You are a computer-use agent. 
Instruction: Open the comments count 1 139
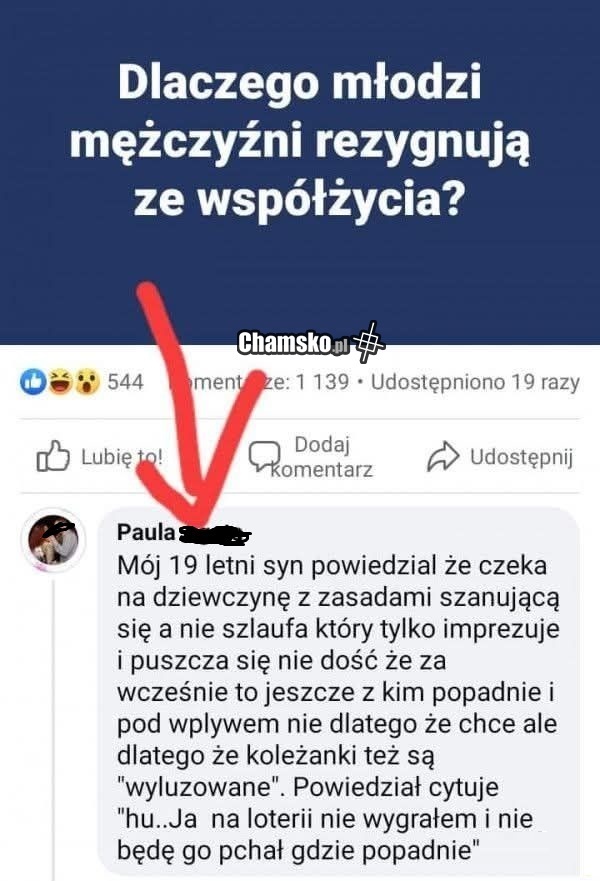click(x=259, y=382)
